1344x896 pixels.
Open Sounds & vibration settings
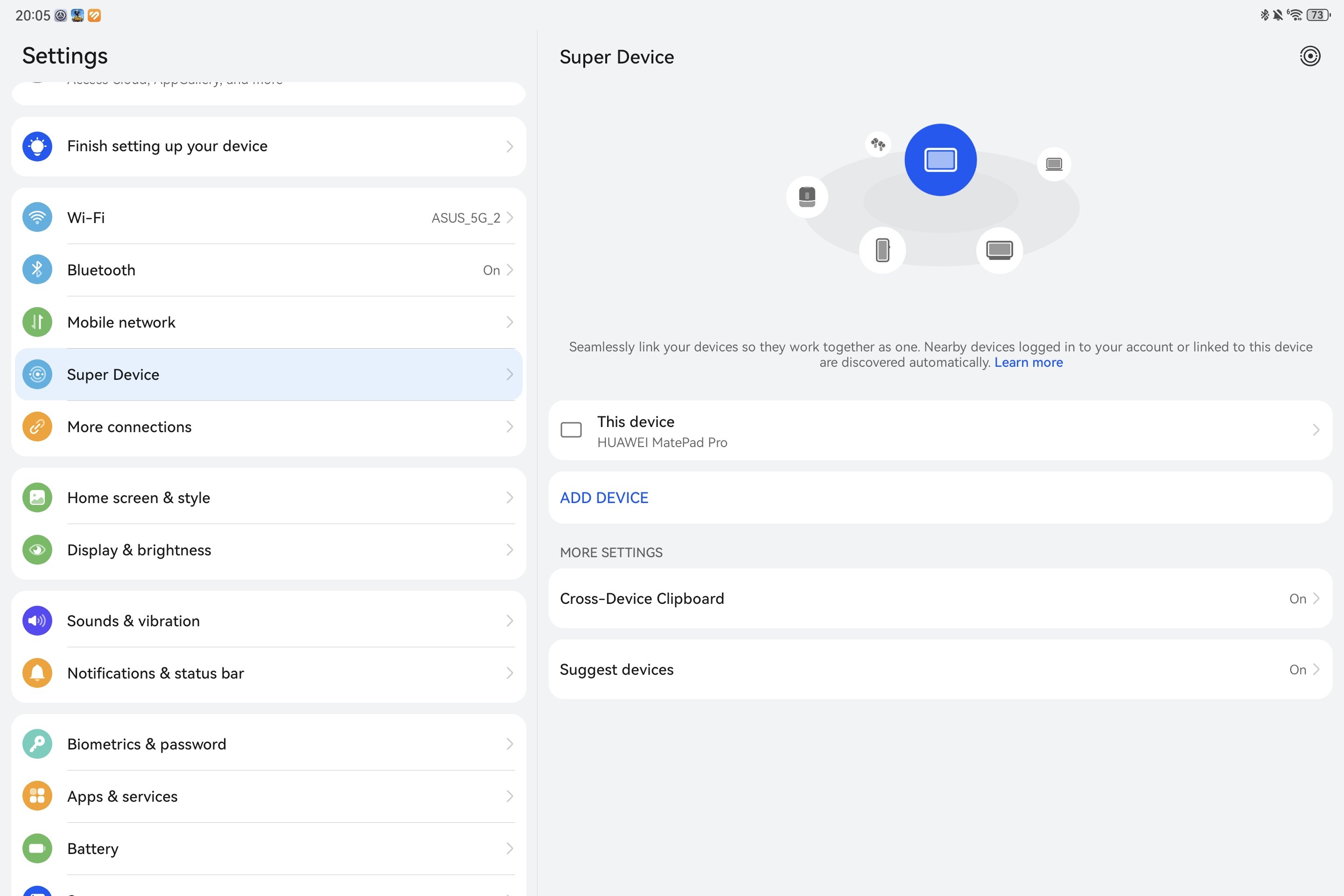pyautogui.click(x=269, y=621)
